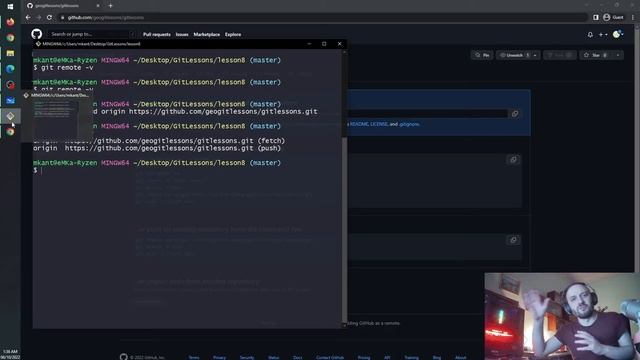Open the first Chrome taskbar icon

10,38
